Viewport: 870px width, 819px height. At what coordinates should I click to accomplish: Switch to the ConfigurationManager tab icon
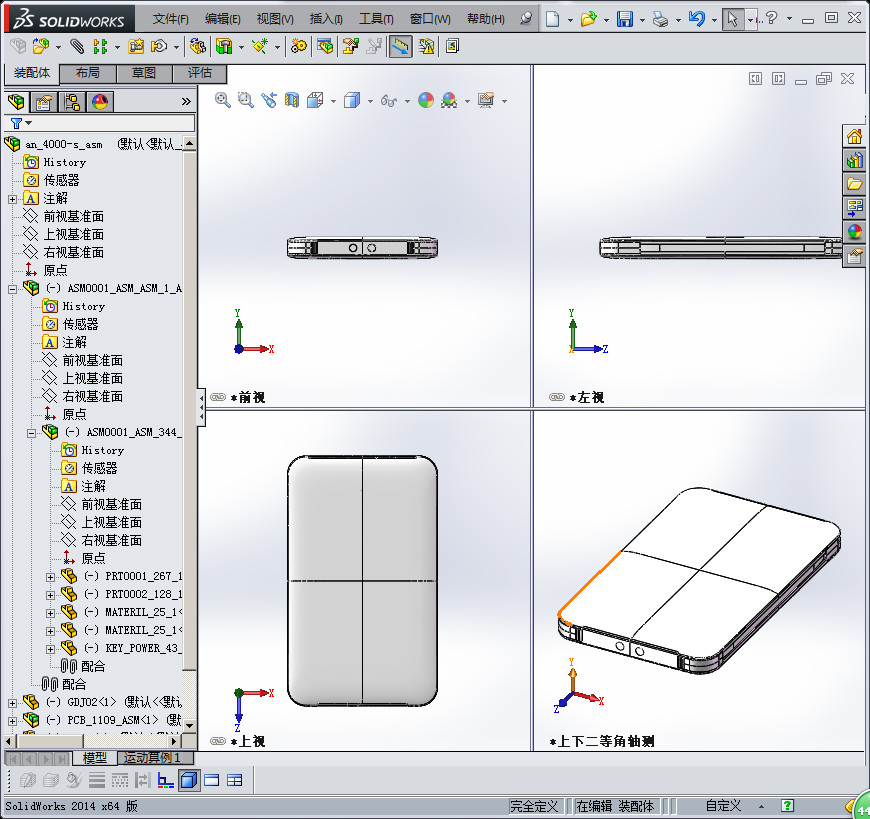71,101
